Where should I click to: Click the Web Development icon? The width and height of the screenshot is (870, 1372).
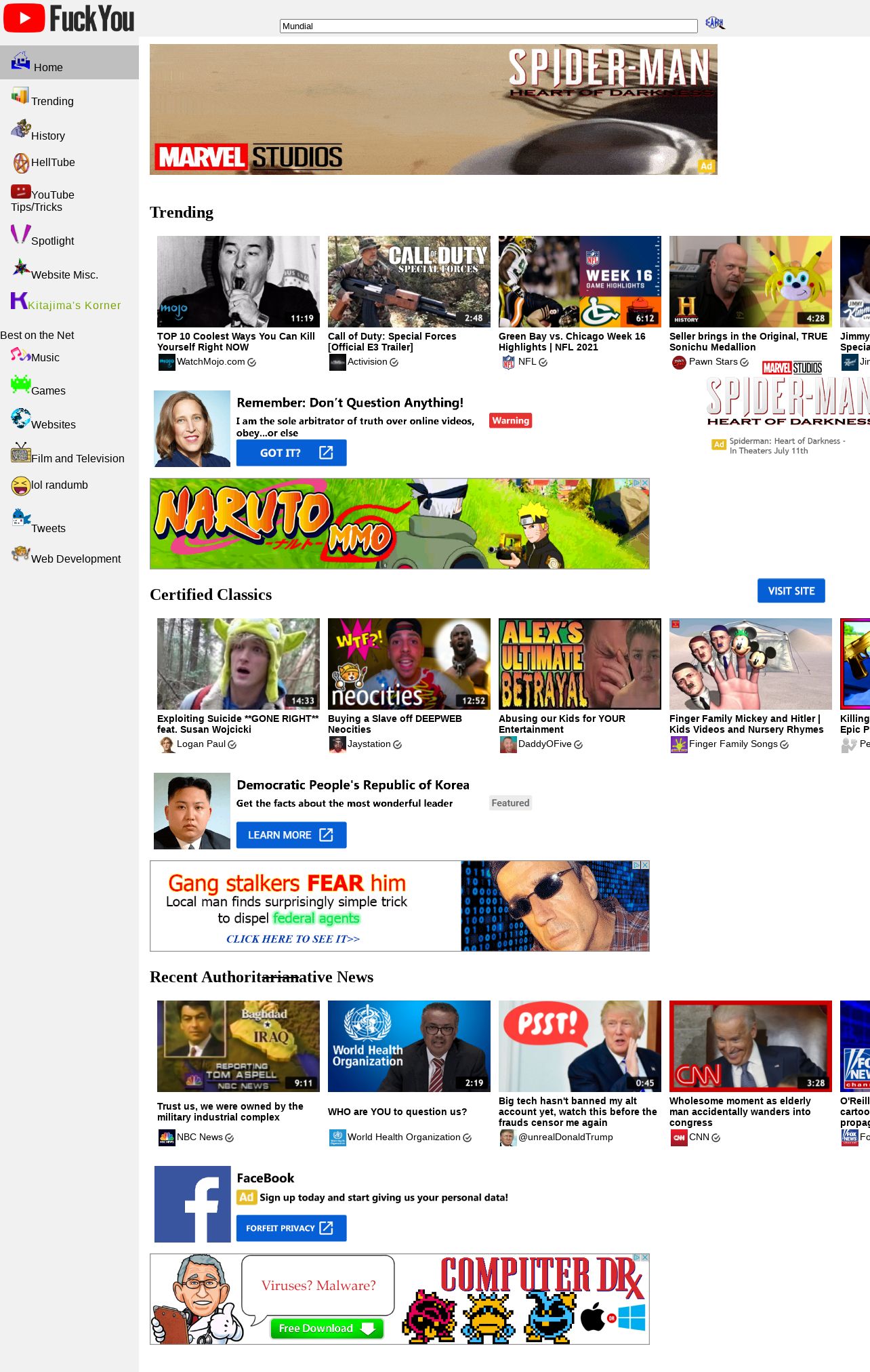coord(20,554)
